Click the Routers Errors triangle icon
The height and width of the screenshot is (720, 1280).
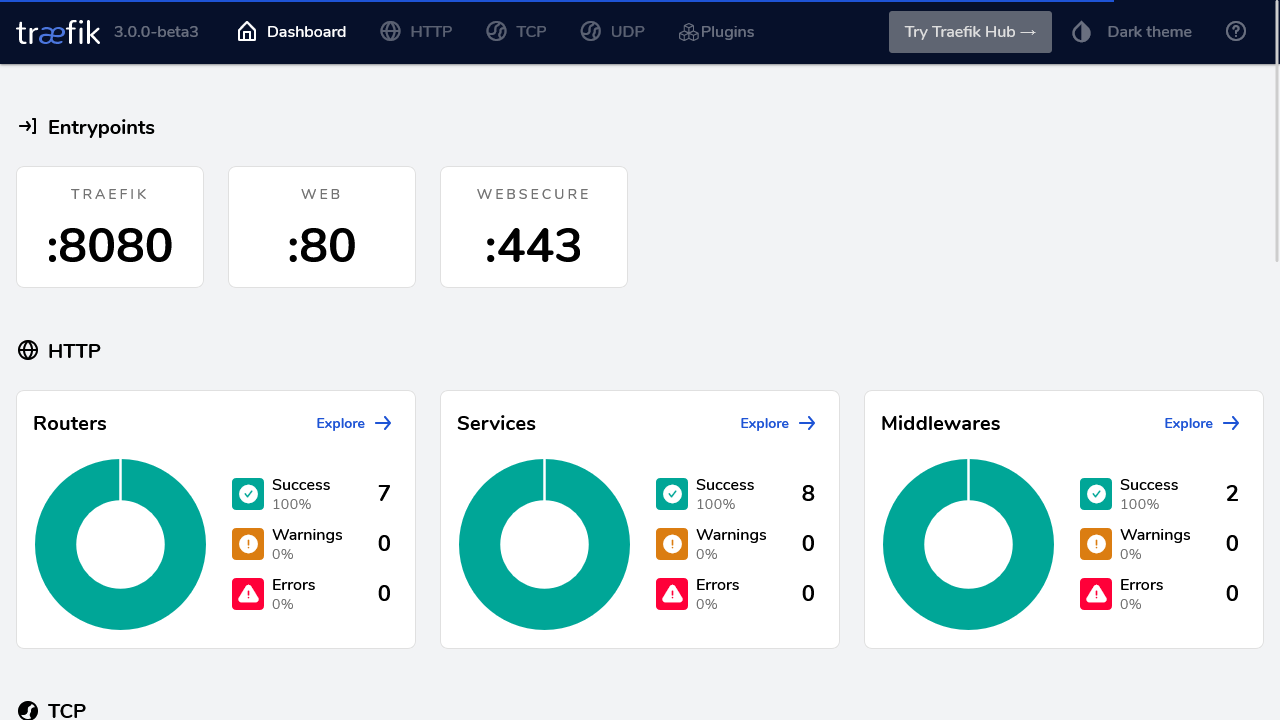(x=248, y=594)
